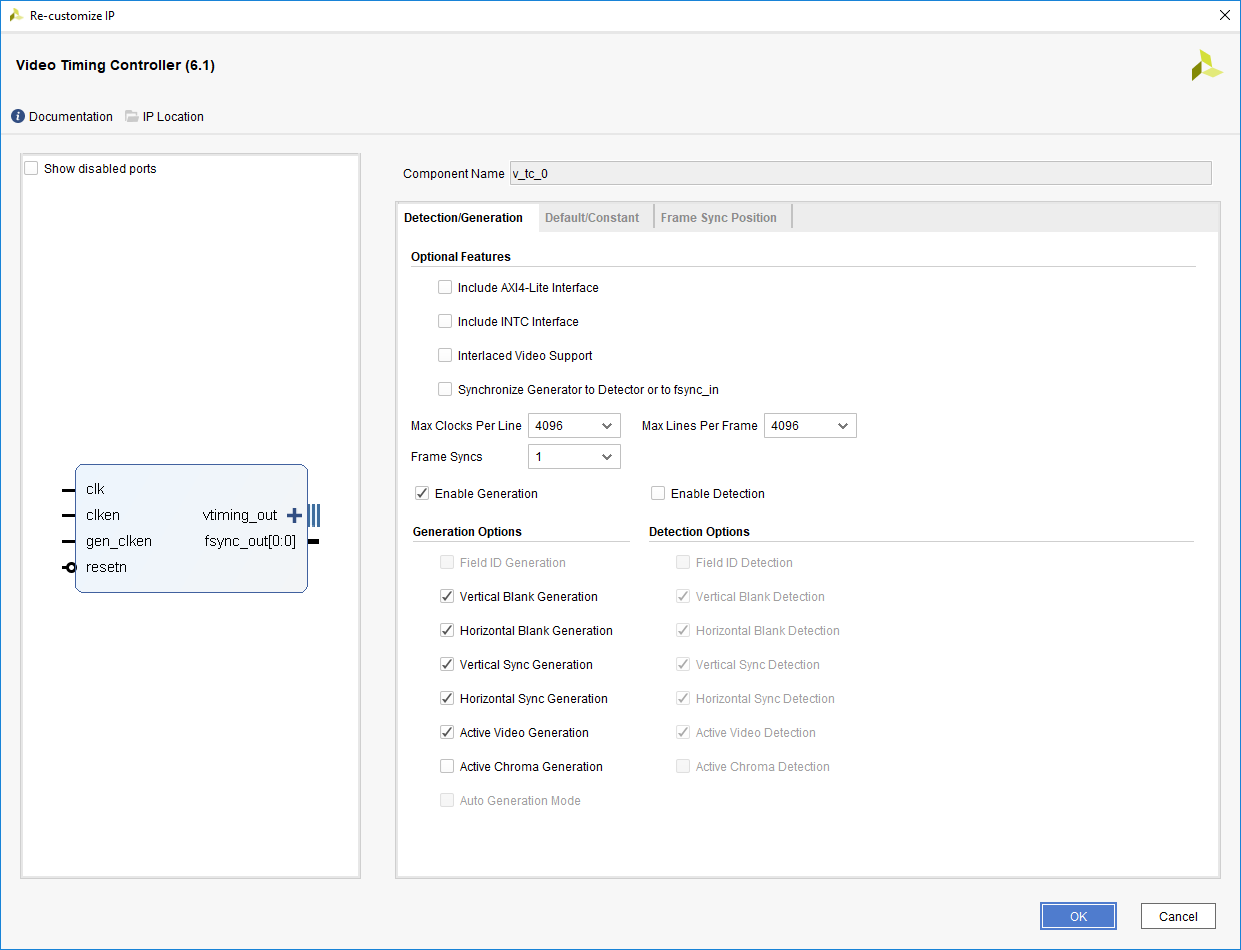The image size is (1241, 950).
Task: Toggle Active Video Generation checkbox
Action: (447, 732)
